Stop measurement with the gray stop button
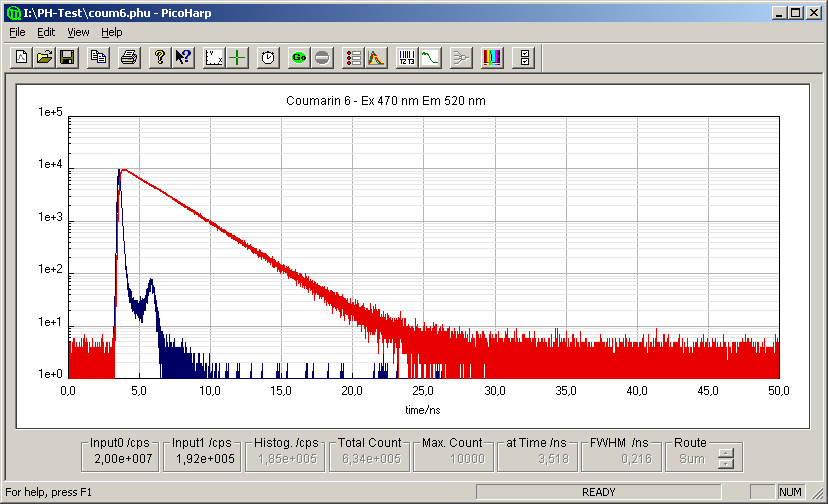This screenshot has height=504, width=828. 321,58
